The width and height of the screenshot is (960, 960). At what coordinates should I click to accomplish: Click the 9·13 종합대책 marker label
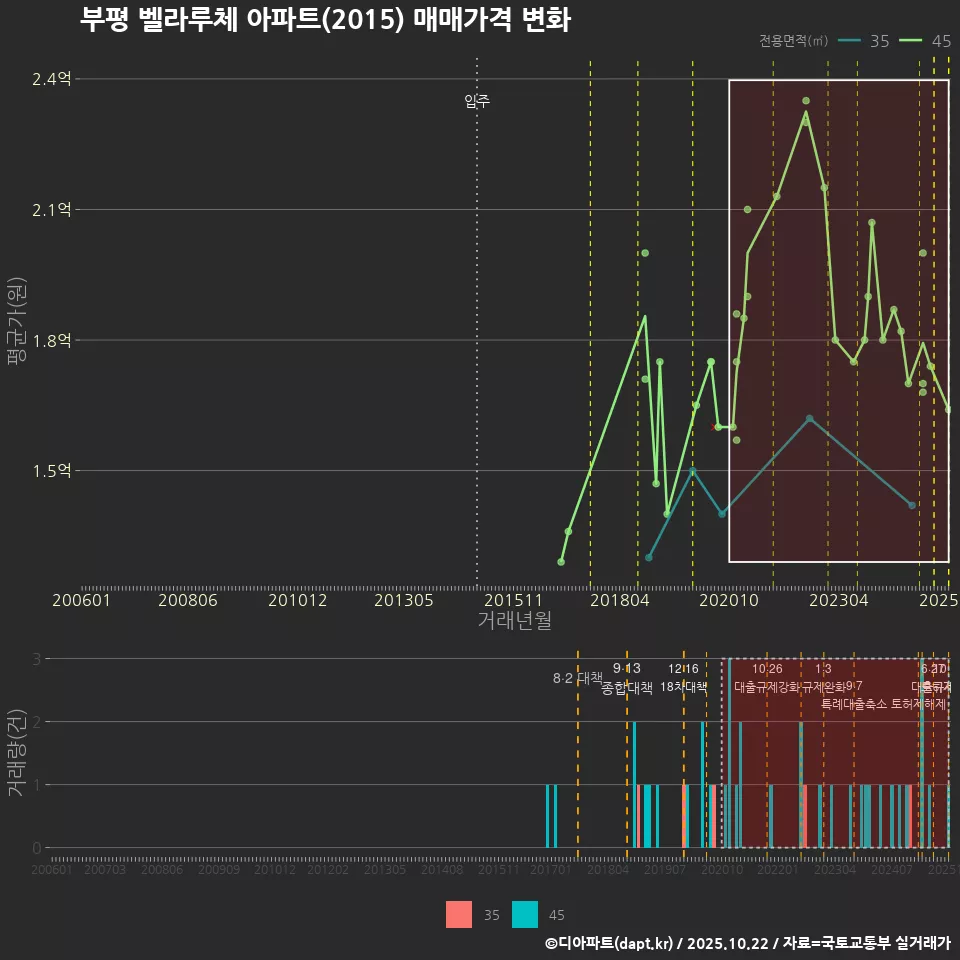click(x=625, y=679)
